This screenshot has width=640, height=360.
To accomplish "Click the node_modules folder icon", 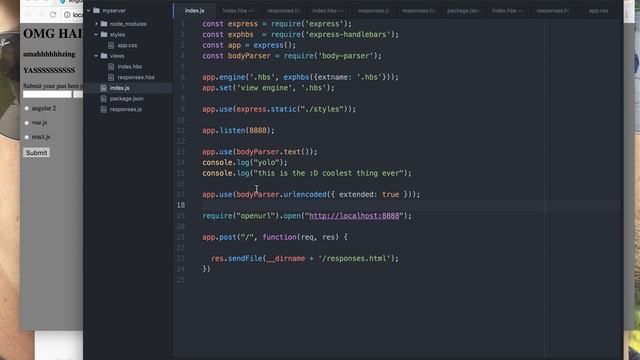I will [104, 24].
